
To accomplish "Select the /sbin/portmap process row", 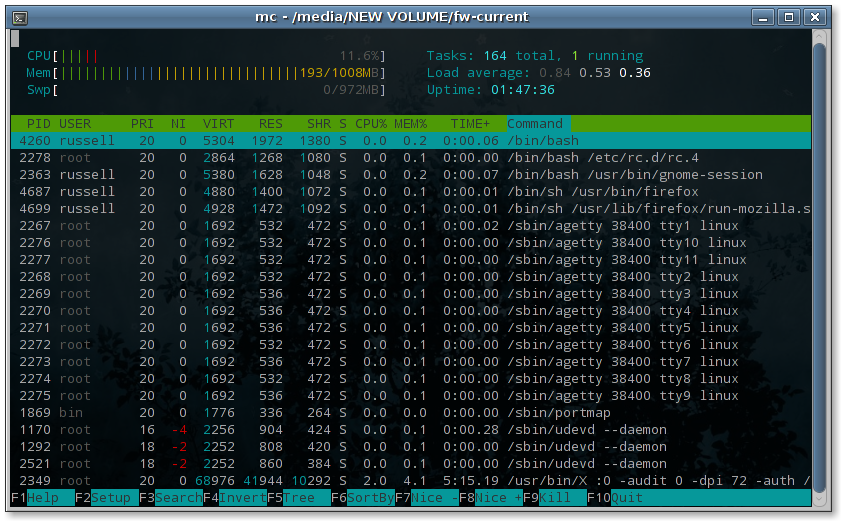I will pyautogui.click(x=411, y=413).
